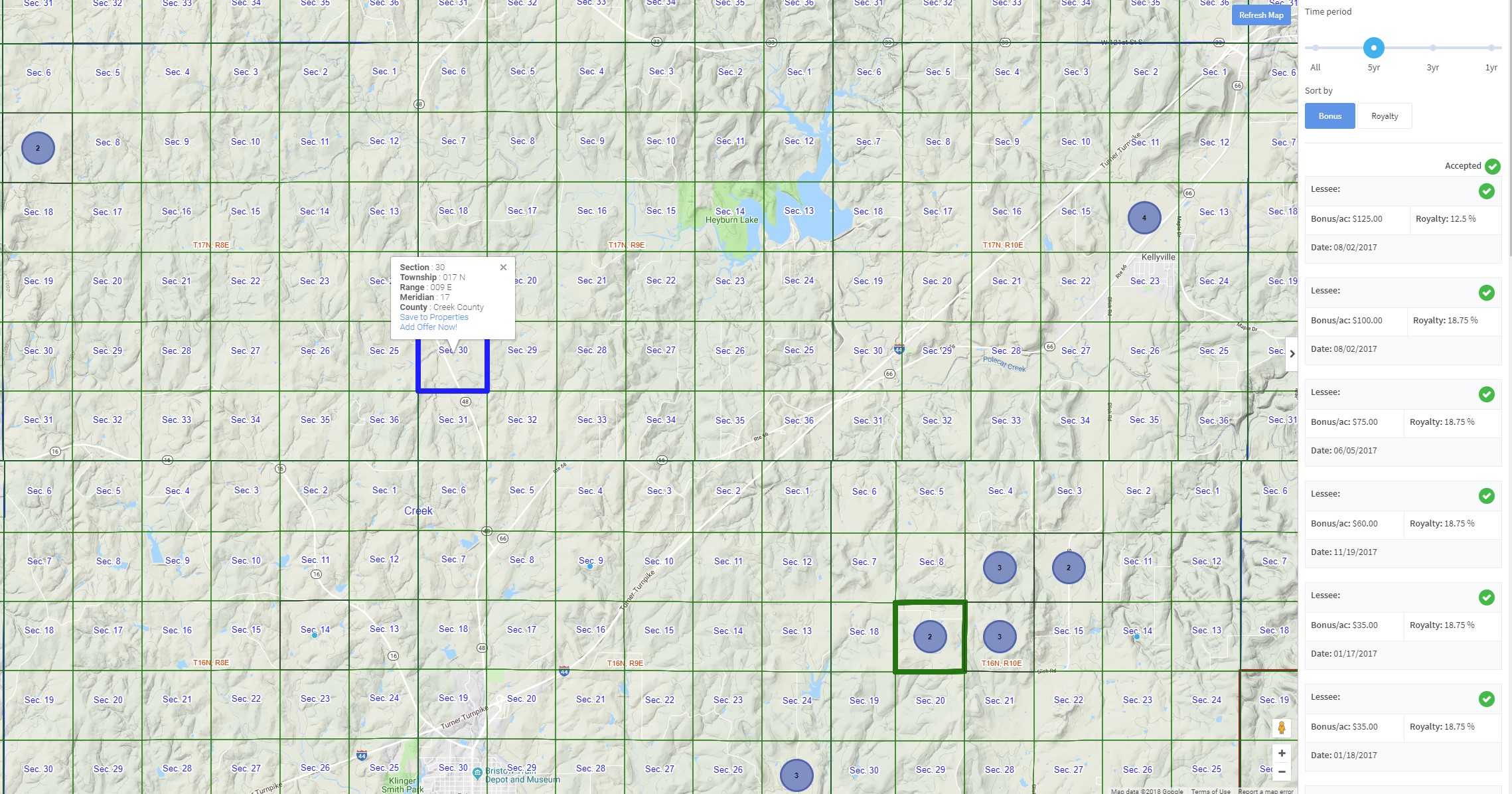
Task: Click Sec. 31 below highlighted Sec. 30
Action: [x=453, y=420]
